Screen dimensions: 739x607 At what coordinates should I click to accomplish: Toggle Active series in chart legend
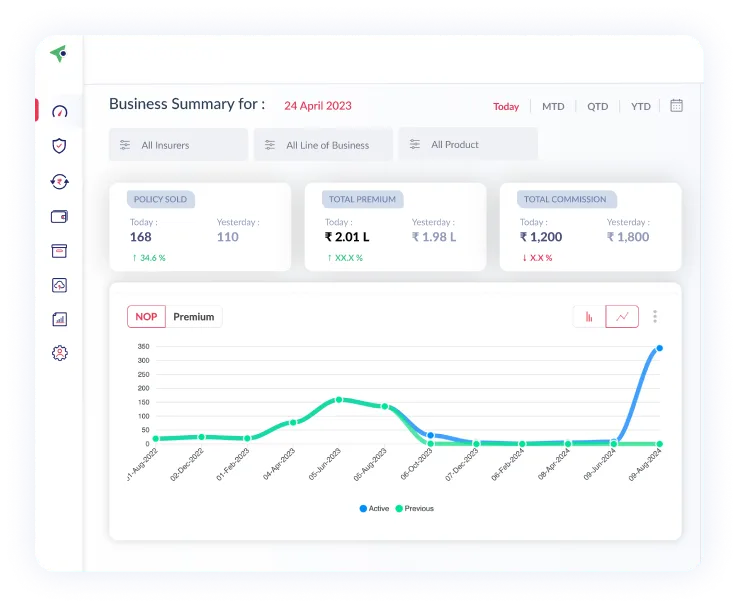[374, 509]
